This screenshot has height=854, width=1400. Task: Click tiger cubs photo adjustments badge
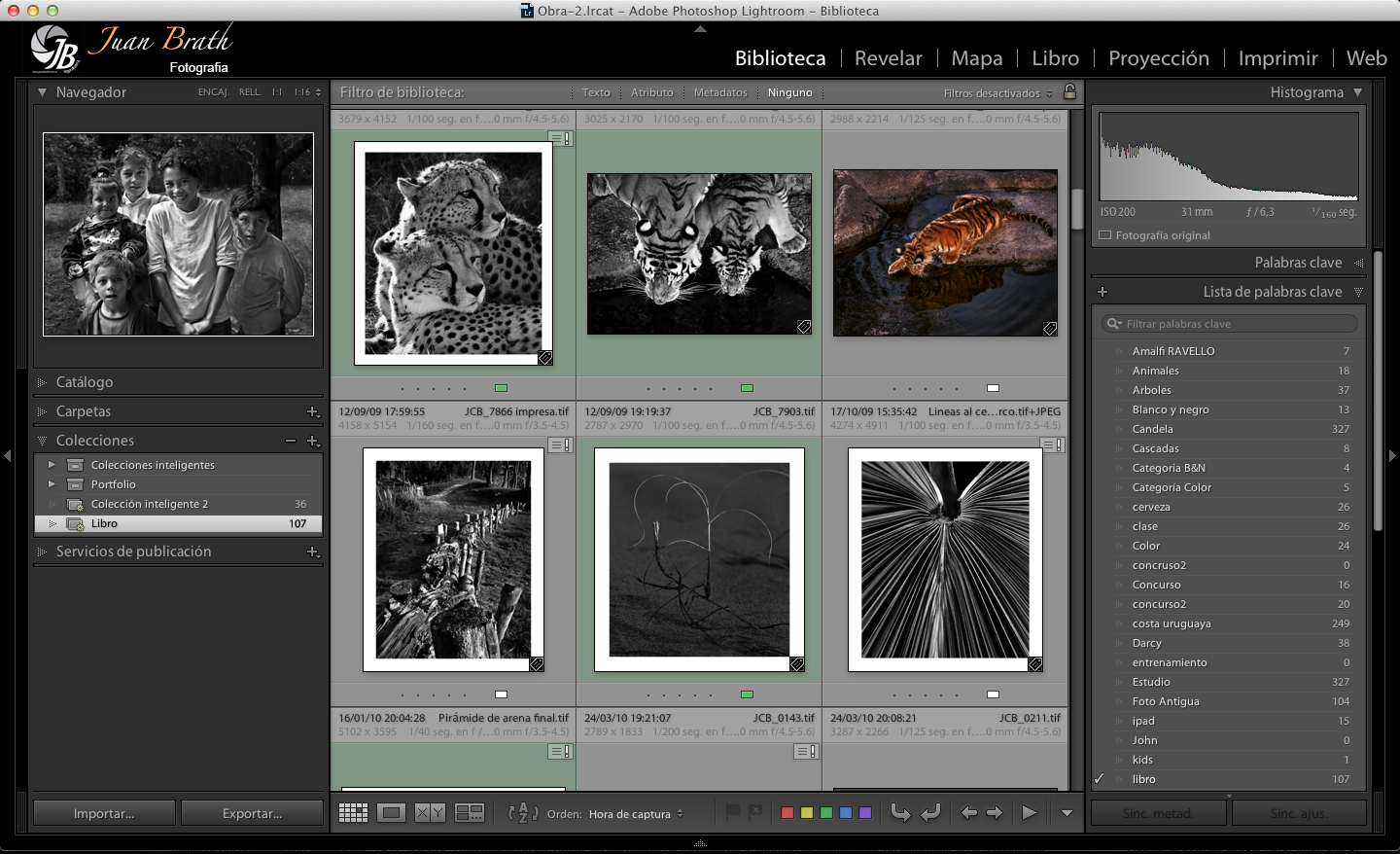tap(804, 327)
